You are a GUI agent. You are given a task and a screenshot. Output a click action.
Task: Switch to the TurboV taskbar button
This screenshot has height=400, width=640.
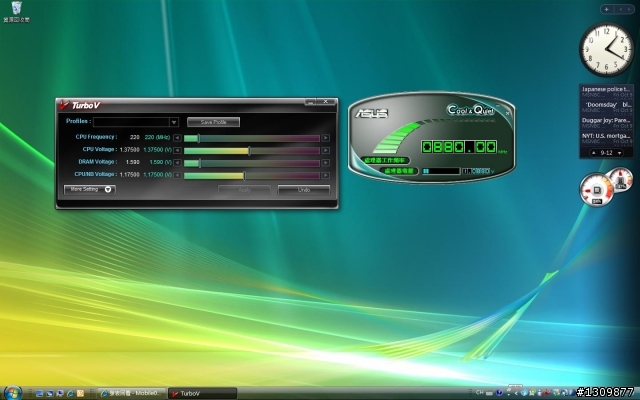[x=202, y=393]
